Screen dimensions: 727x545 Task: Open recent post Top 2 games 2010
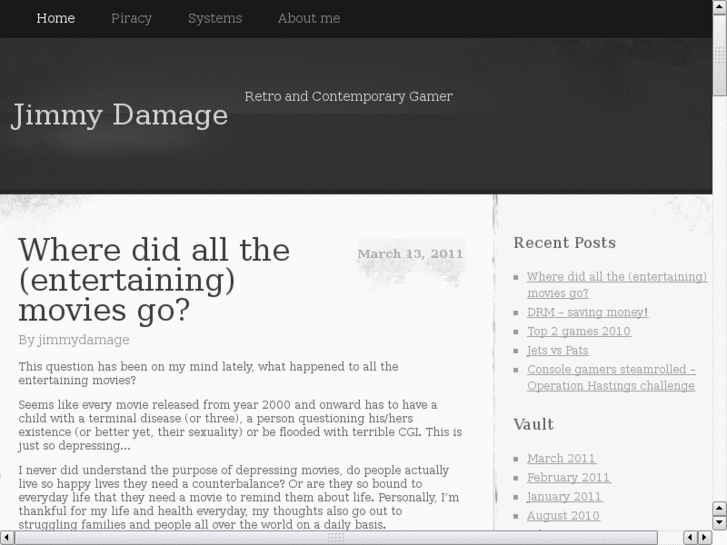tap(579, 331)
